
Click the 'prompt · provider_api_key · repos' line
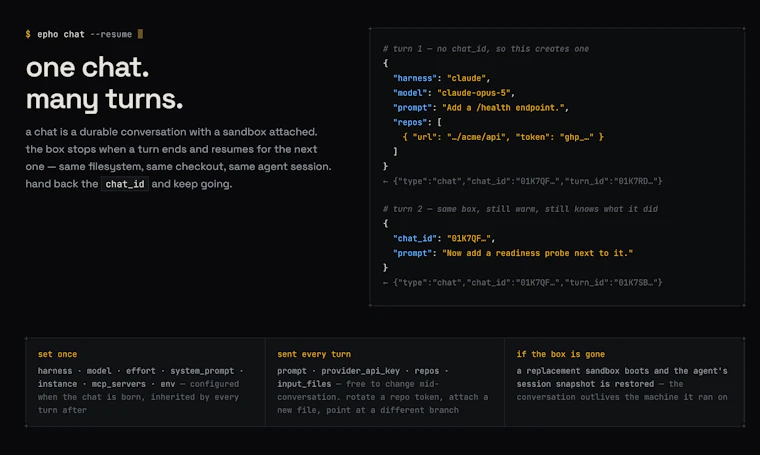click(363, 371)
